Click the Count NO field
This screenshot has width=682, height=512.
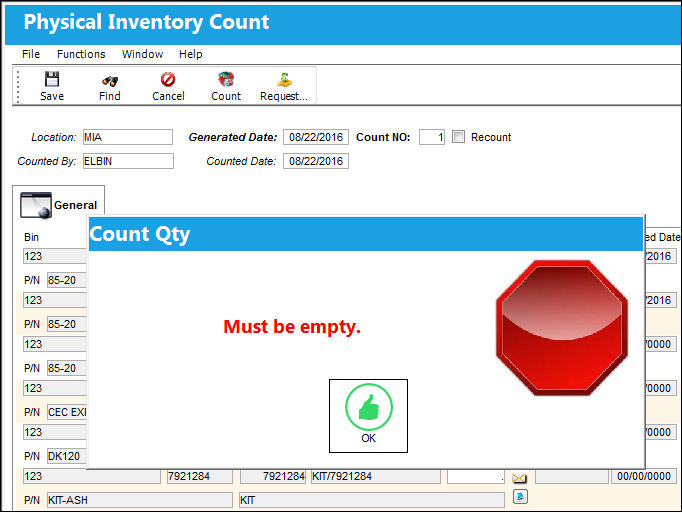[x=432, y=137]
